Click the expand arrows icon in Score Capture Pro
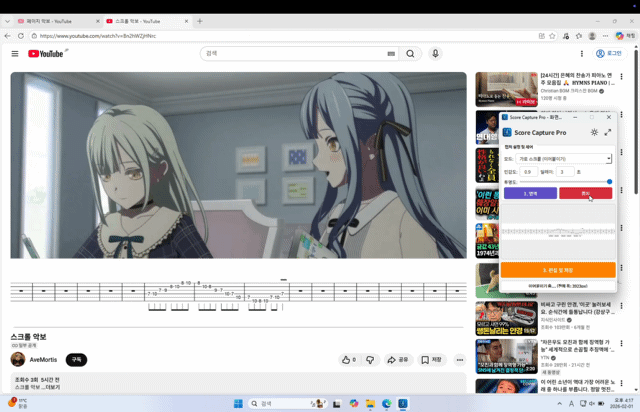Viewport: 640px width, 412px height. click(x=608, y=132)
